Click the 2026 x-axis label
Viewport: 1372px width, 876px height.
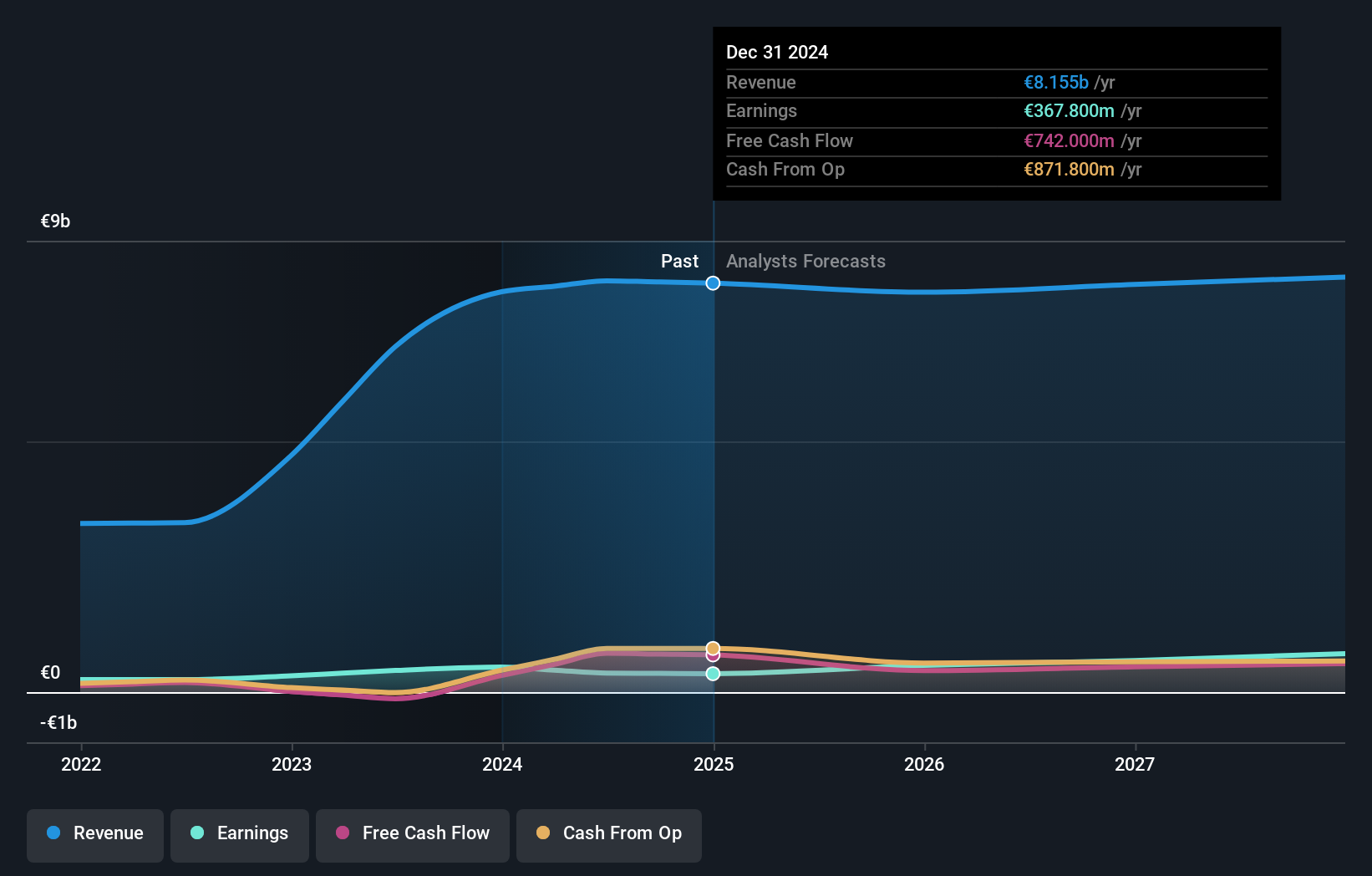(x=924, y=764)
